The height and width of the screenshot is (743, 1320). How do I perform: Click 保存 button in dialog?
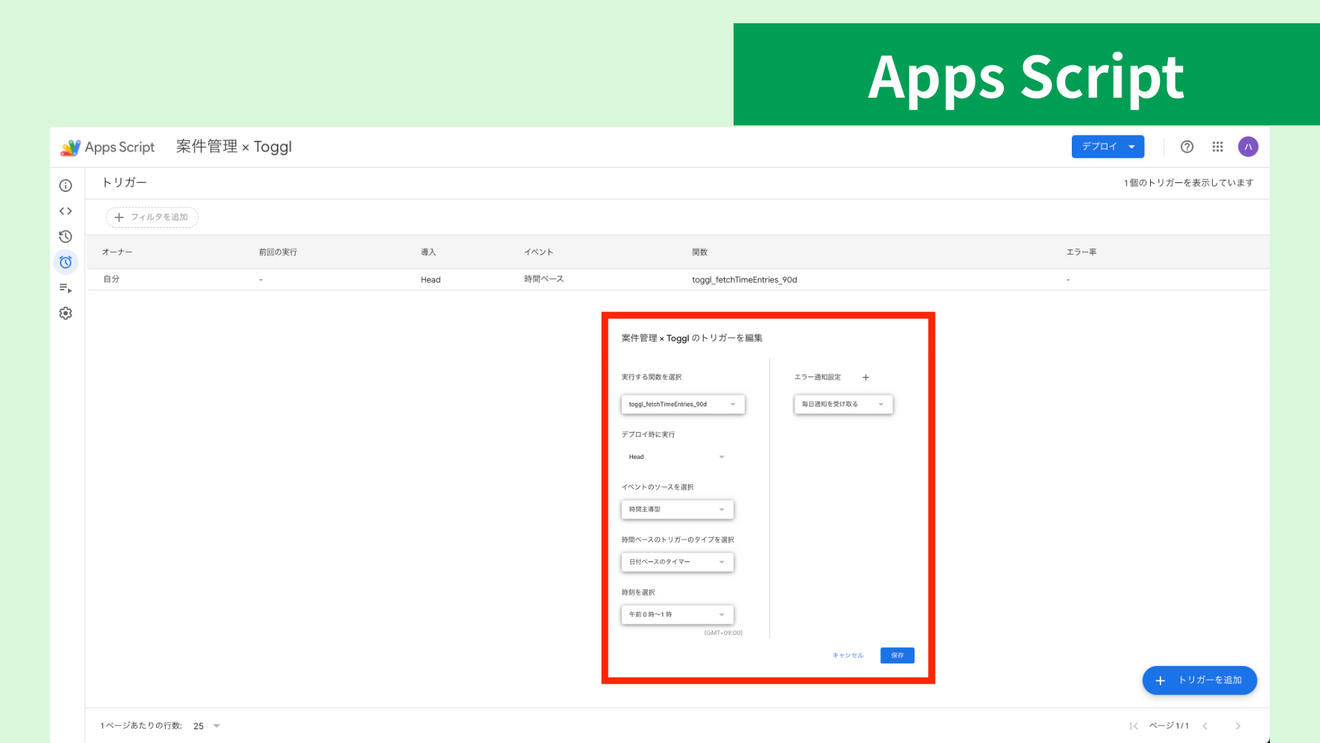click(x=897, y=655)
